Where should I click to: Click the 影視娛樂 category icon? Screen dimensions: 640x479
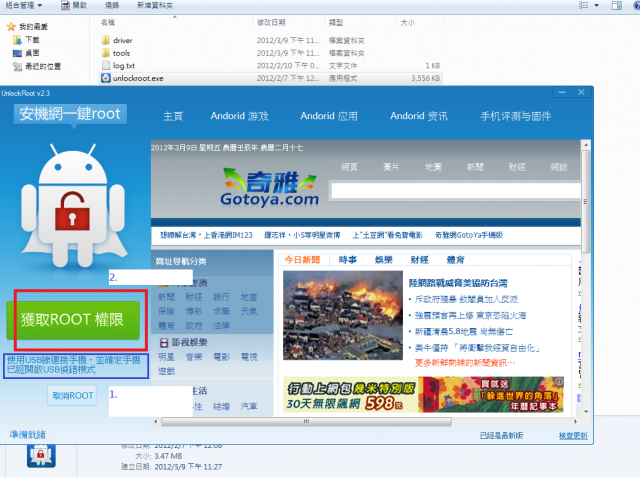pos(164,343)
